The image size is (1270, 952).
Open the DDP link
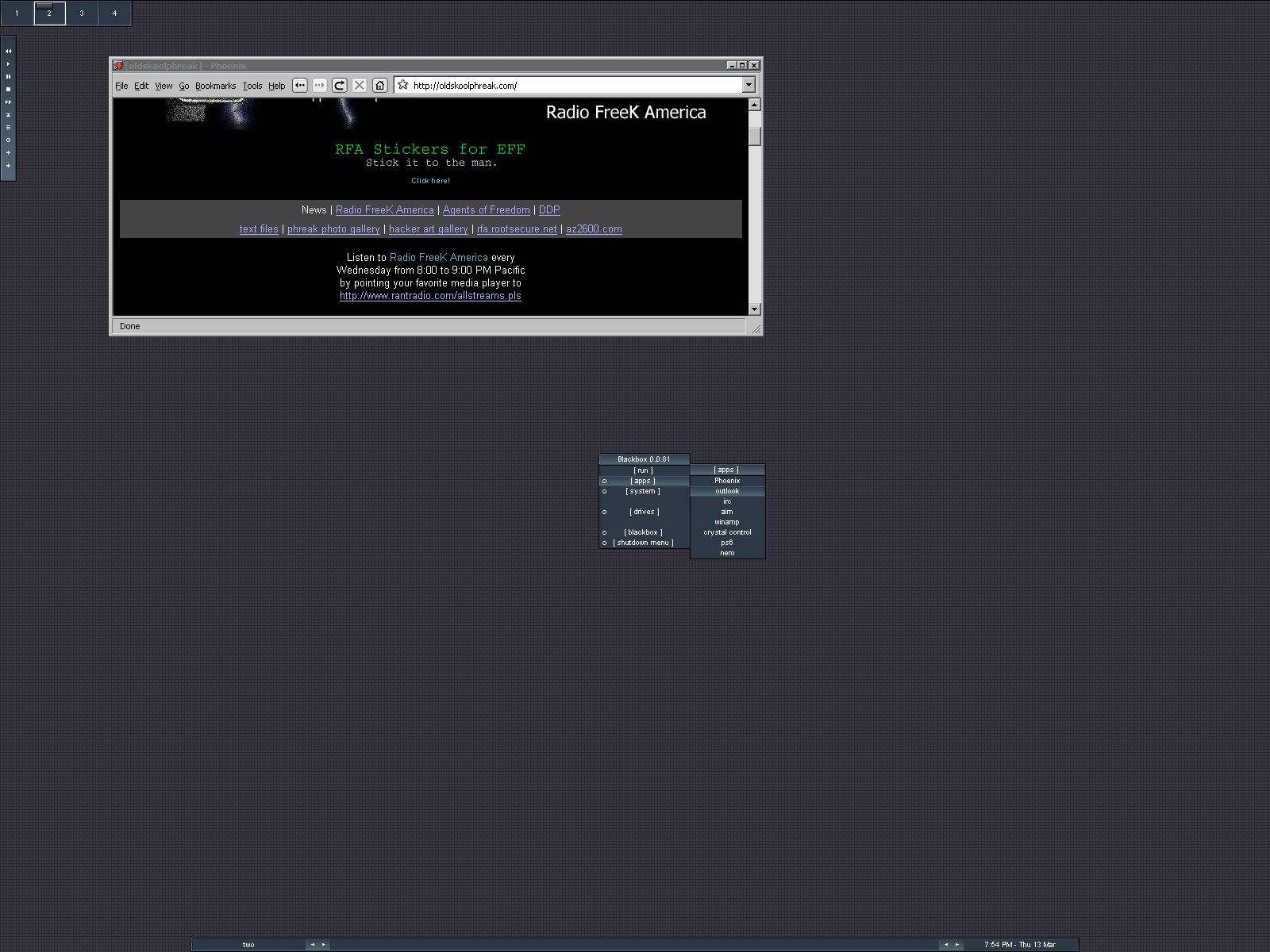click(549, 209)
